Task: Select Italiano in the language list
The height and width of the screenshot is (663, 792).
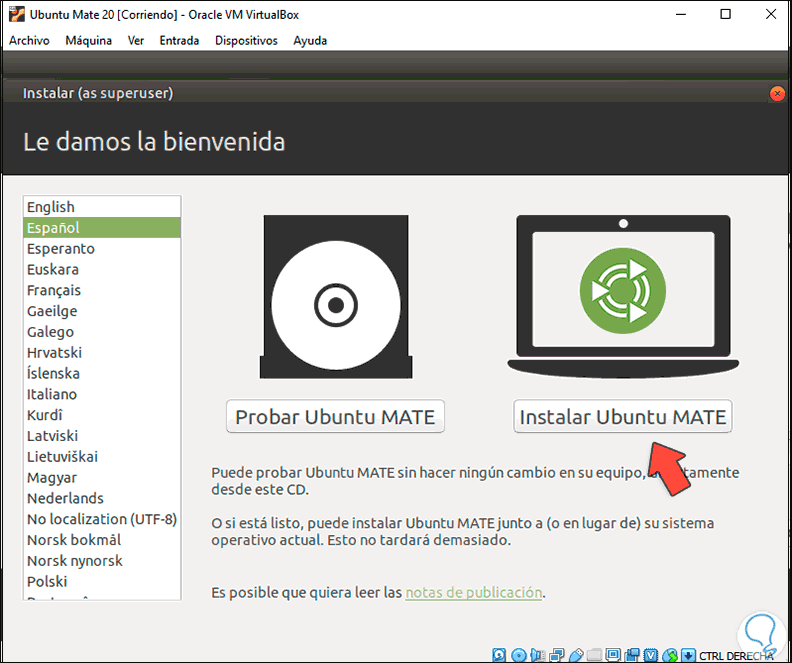Action: click(102, 394)
